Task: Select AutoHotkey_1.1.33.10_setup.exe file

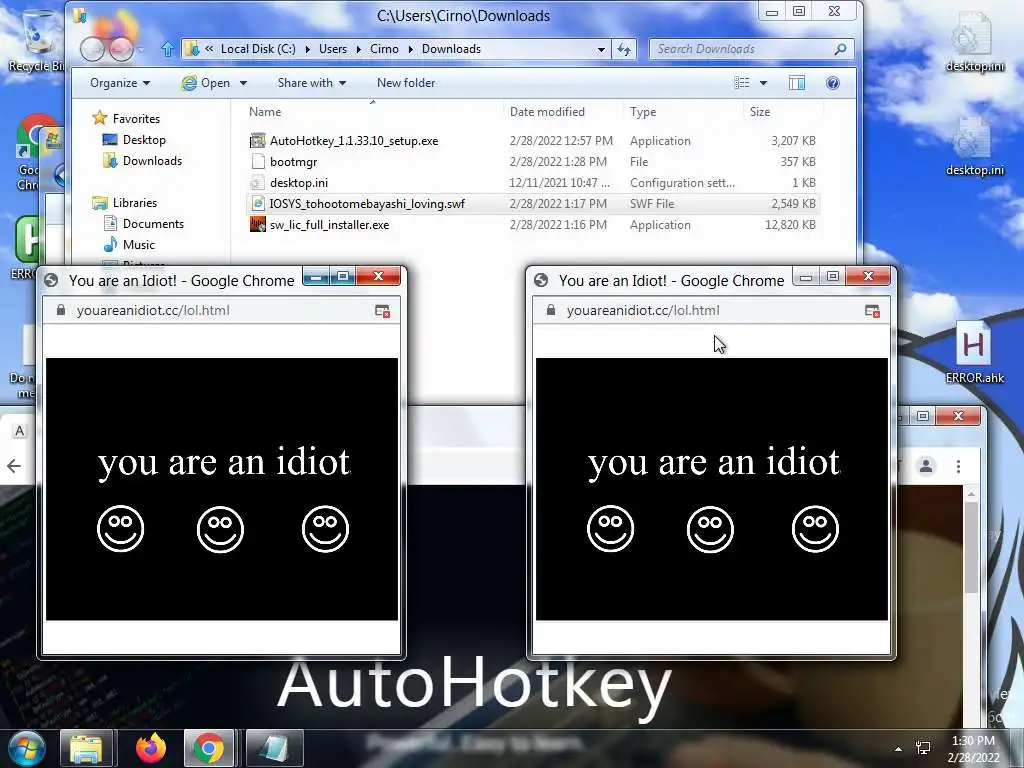Action: (x=532, y=140)
